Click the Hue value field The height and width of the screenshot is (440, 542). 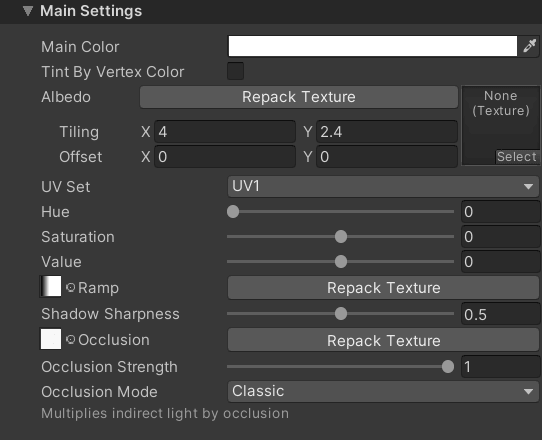tap(501, 212)
